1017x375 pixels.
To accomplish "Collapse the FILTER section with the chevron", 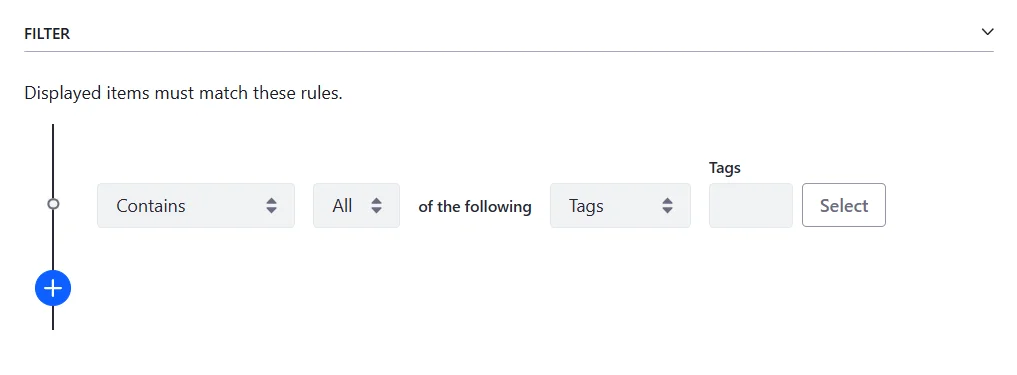I will pyautogui.click(x=987, y=32).
